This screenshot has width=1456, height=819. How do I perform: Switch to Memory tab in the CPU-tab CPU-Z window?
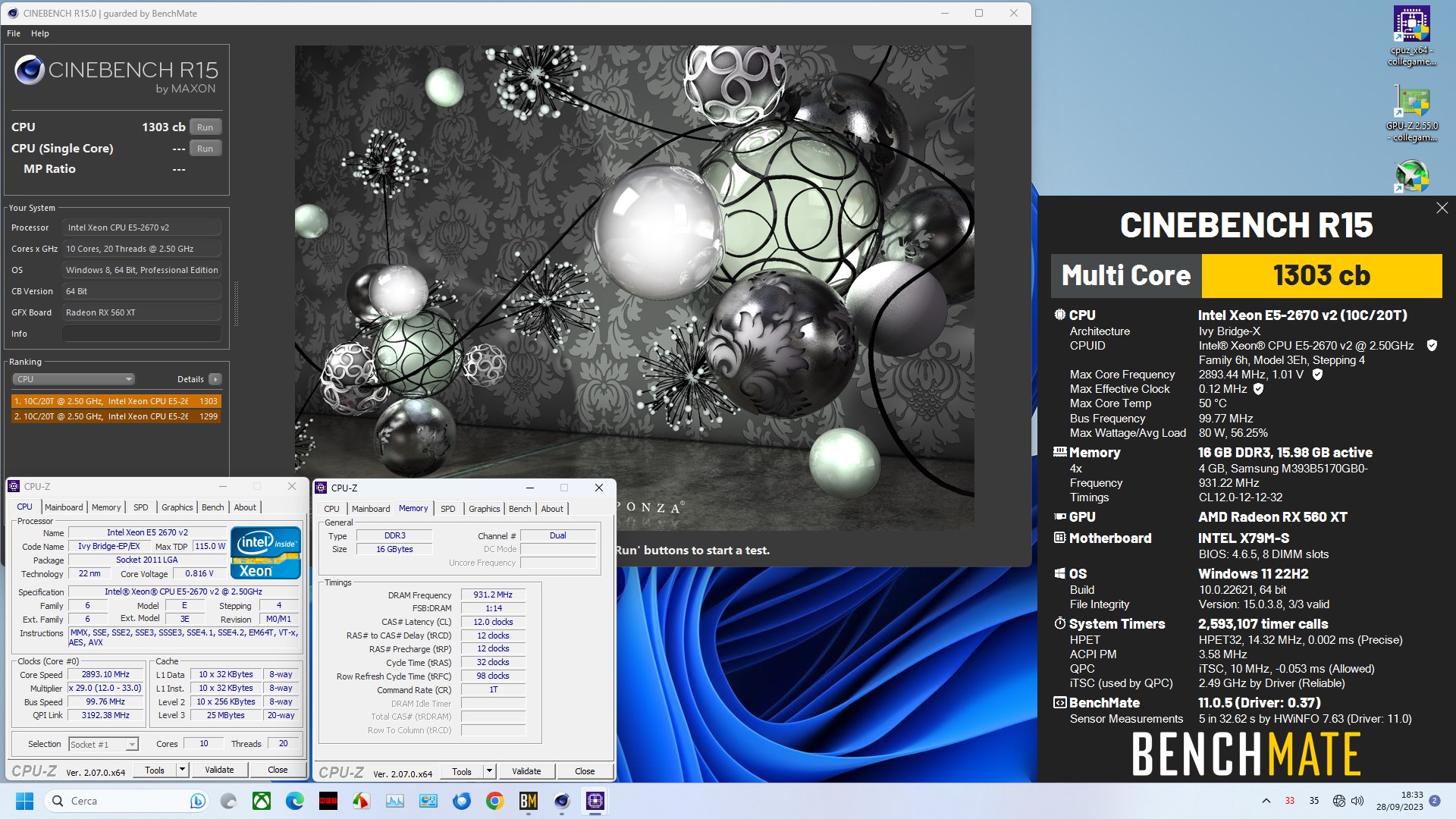[106, 507]
